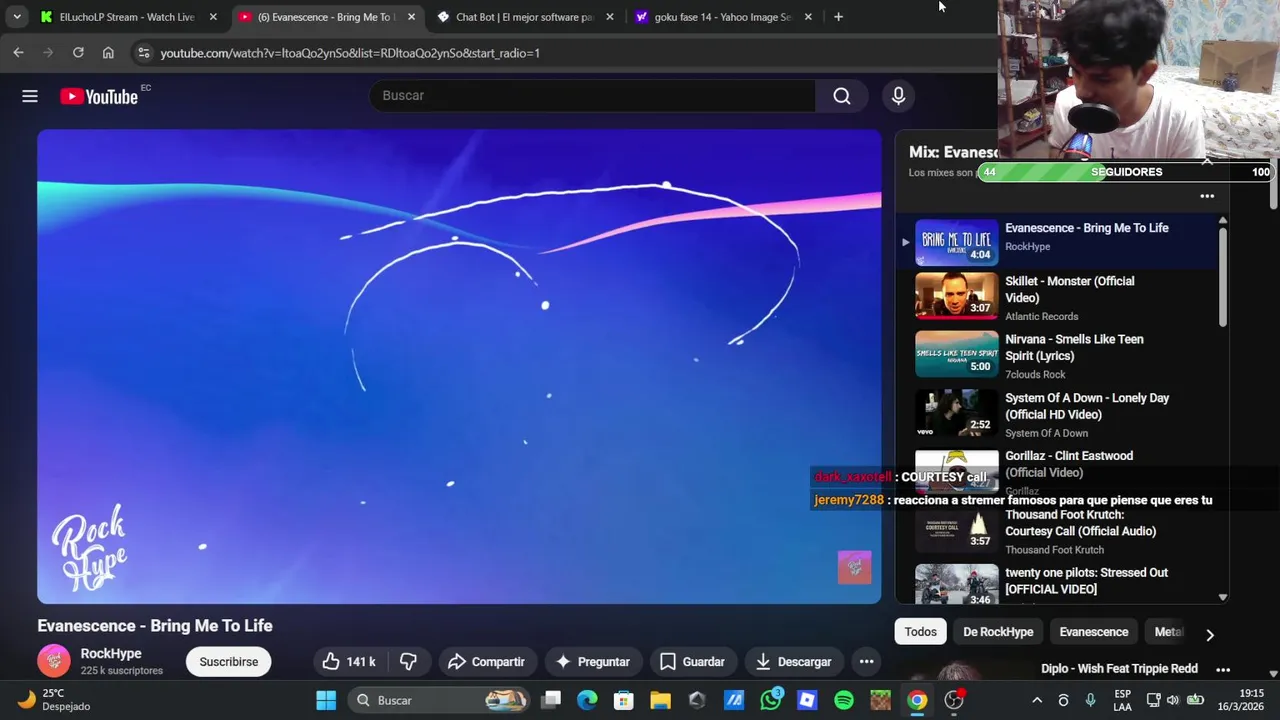Open RockHype channel name link
Image resolution: width=1280 pixels, height=720 pixels.
coord(111,654)
